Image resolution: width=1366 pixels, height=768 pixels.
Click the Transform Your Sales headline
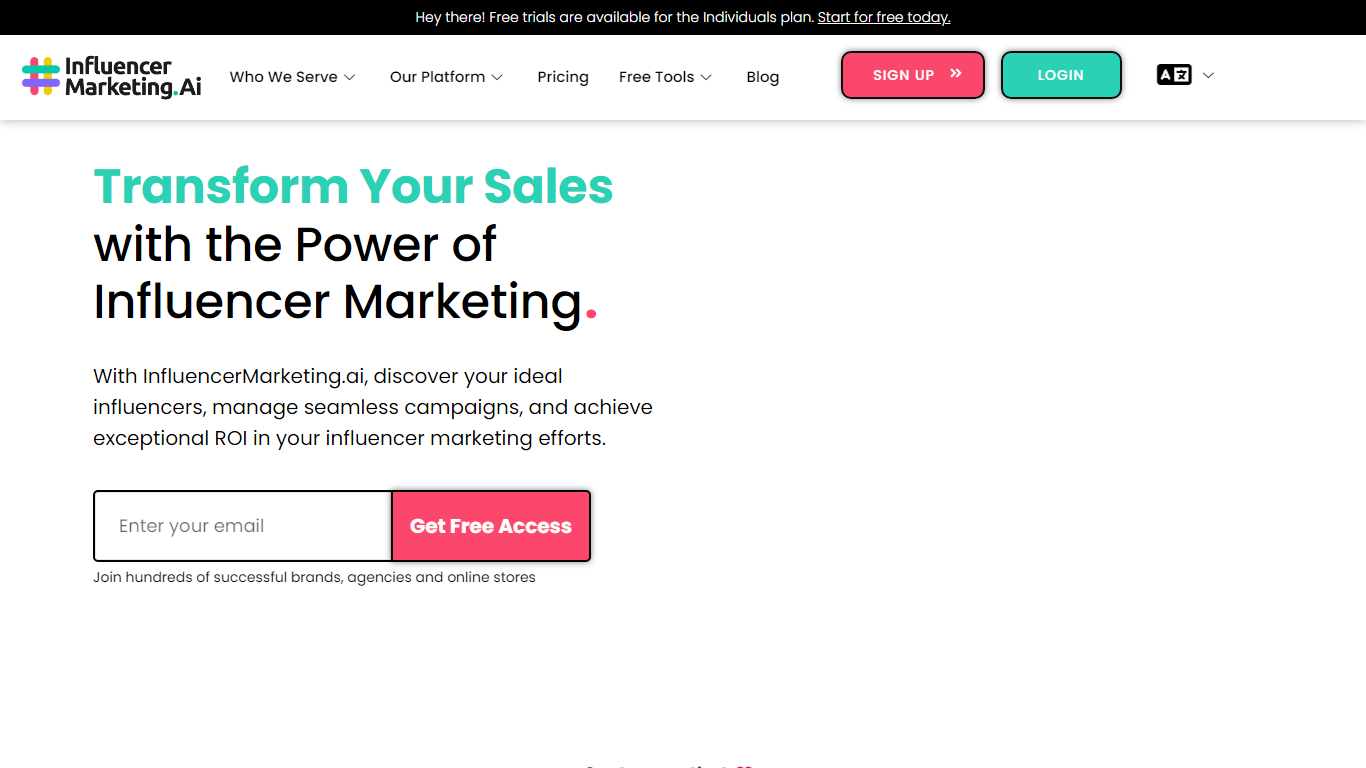[x=353, y=186]
